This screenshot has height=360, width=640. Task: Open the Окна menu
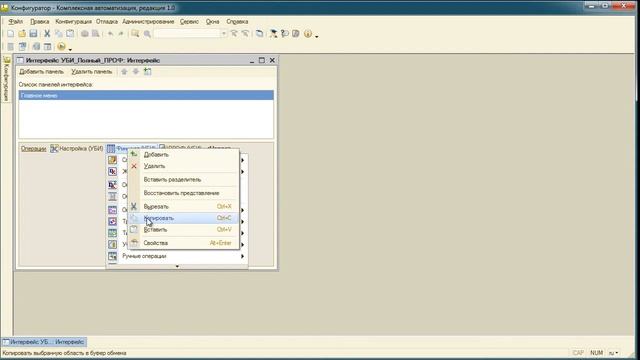click(213, 22)
